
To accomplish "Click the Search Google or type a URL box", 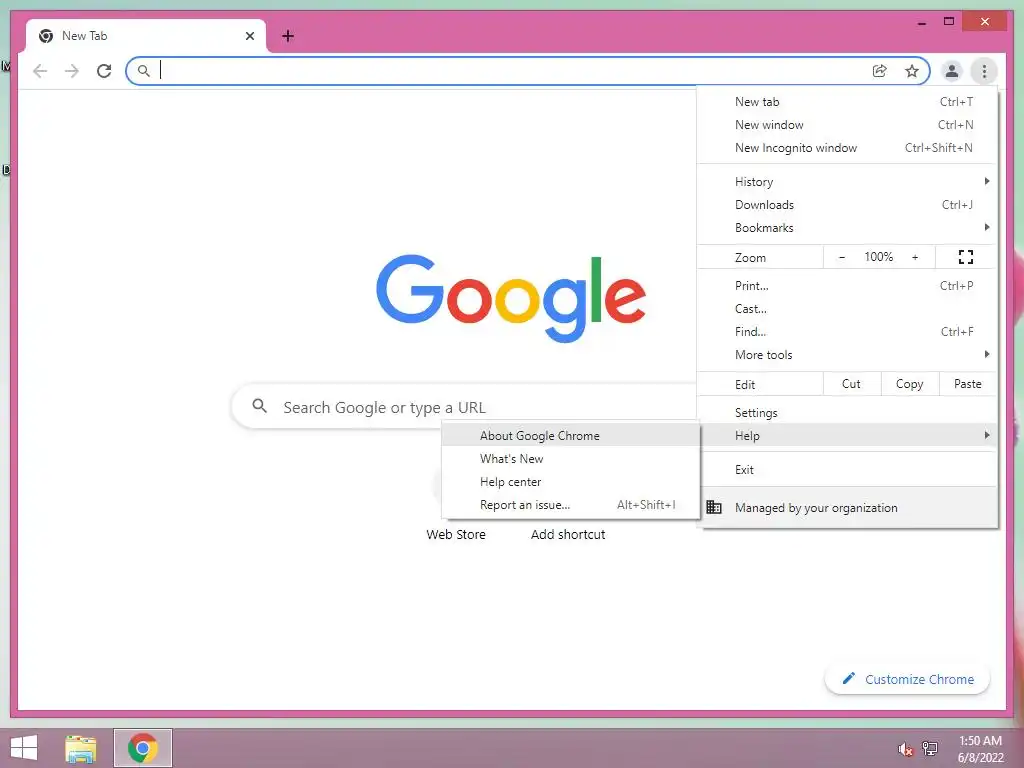I will pos(464,407).
